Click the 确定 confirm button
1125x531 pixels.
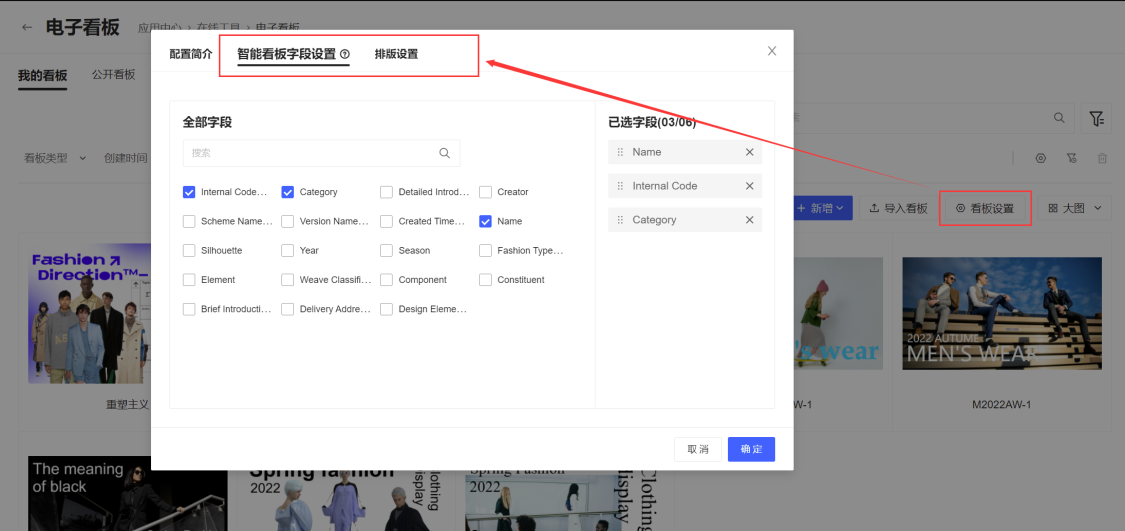point(751,449)
